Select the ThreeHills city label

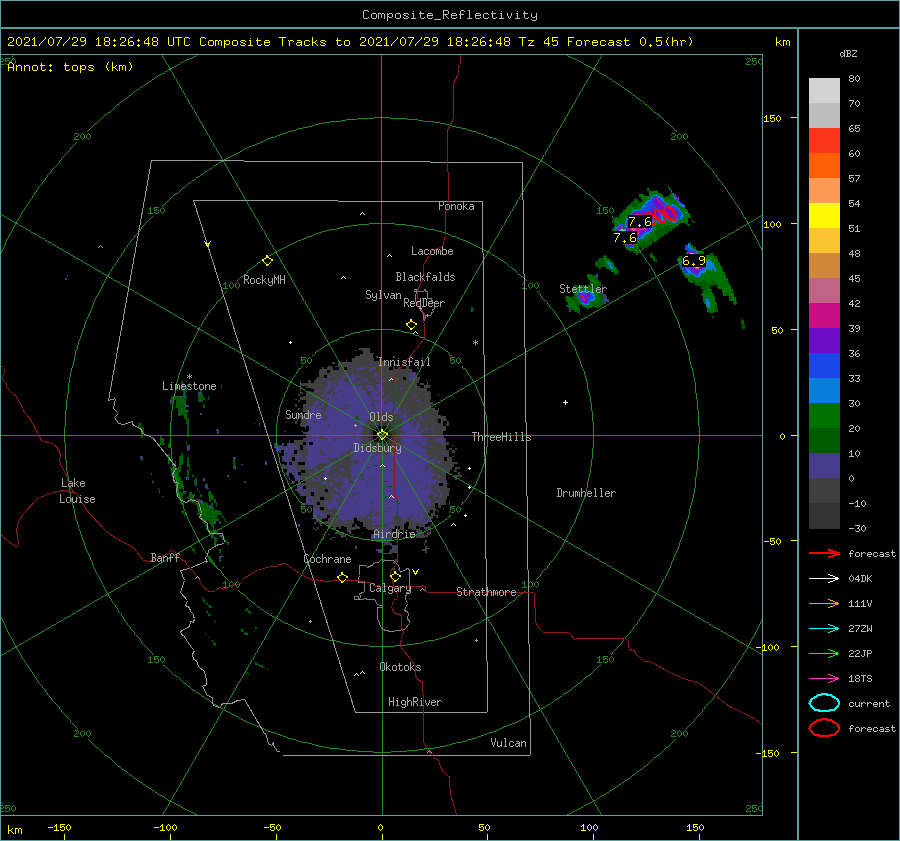[501, 437]
